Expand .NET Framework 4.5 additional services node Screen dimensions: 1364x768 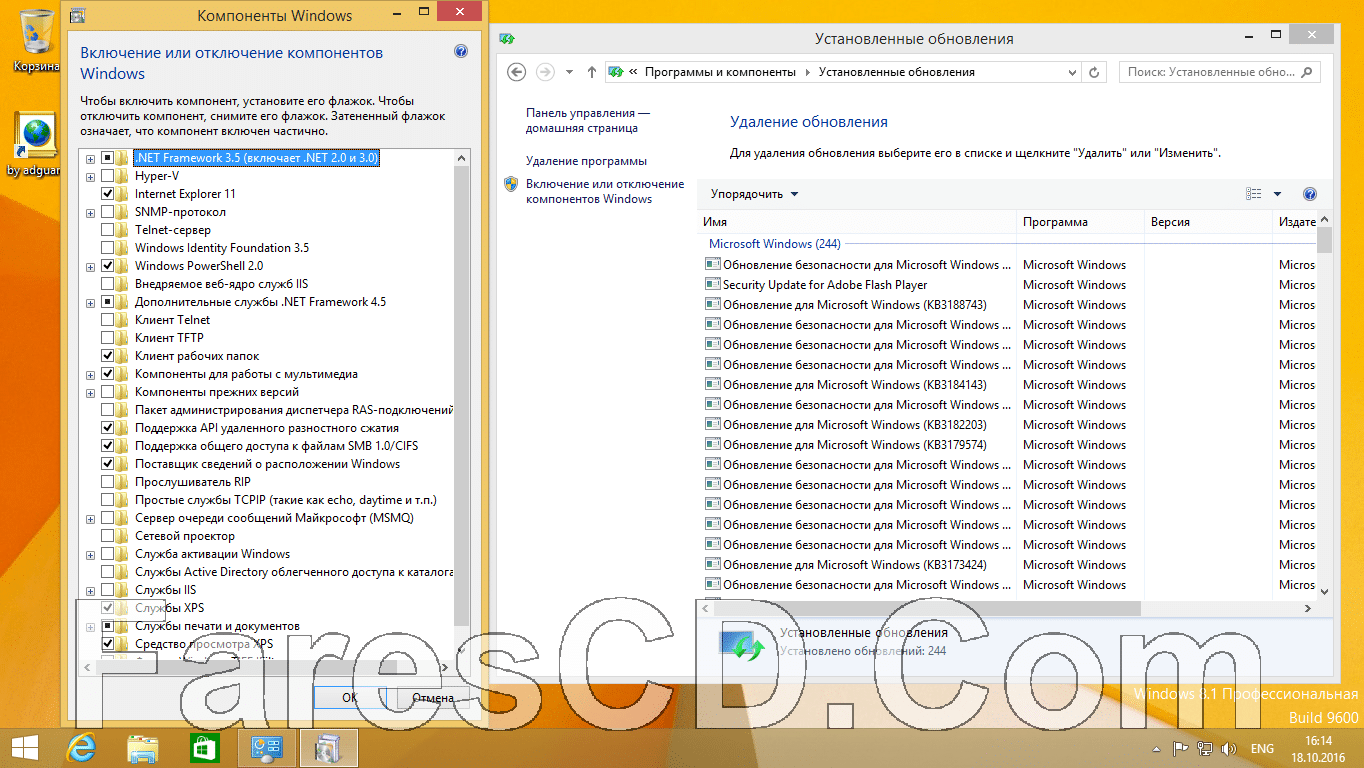[x=91, y=302]
